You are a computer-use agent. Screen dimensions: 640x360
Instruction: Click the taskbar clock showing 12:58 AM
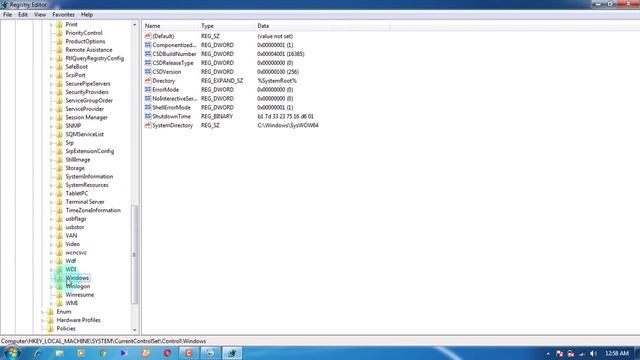coord(617,353)
